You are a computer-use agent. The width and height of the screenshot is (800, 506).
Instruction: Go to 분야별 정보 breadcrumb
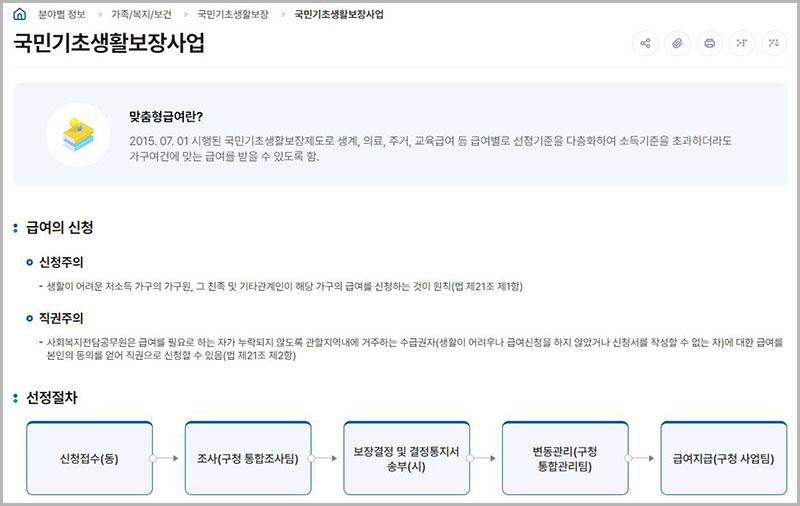[61, 15]
